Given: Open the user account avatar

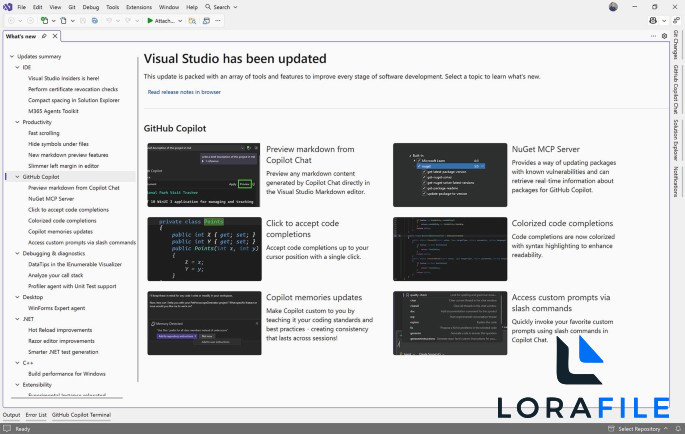Looking at the screenshot, I should (613, 7).
